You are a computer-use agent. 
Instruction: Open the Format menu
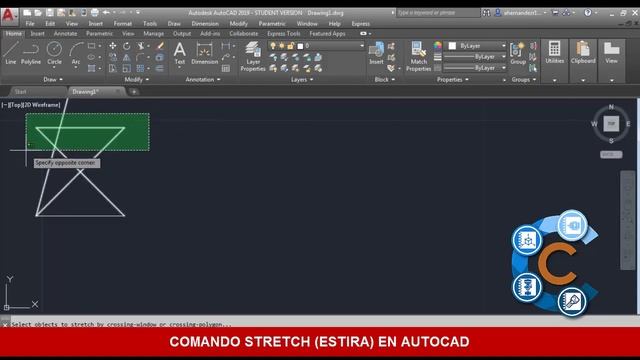coord(122,24)
